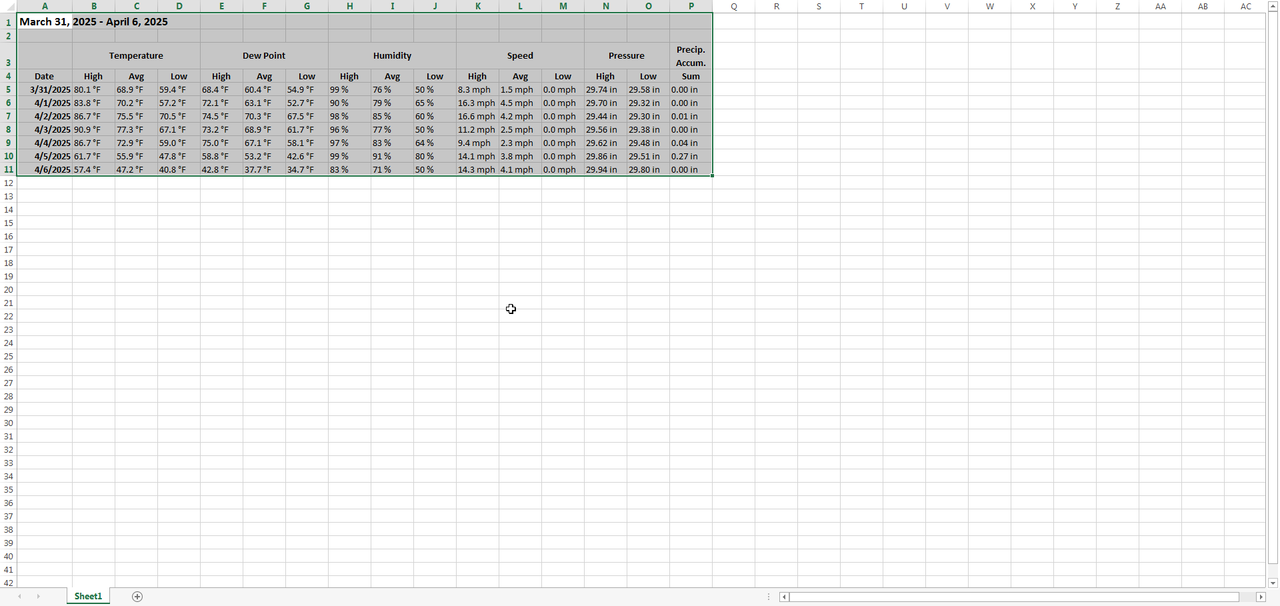
Task: Select row 11 header
Action: 9,169
